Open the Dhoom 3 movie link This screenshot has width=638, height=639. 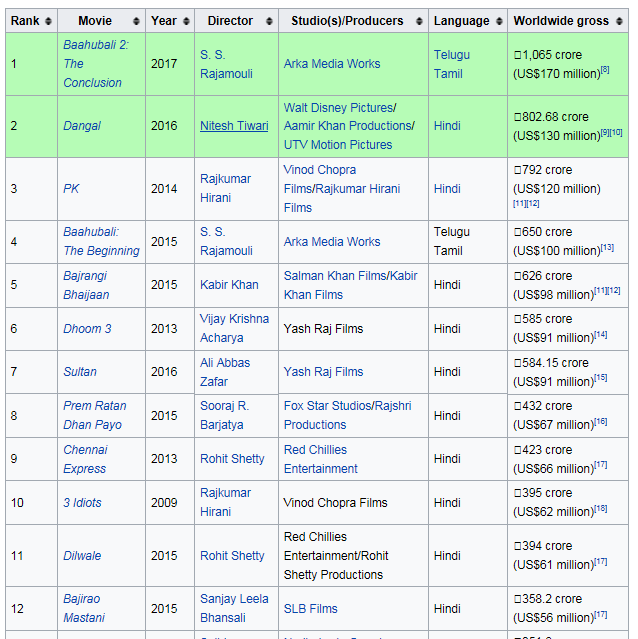click(87, 328)
